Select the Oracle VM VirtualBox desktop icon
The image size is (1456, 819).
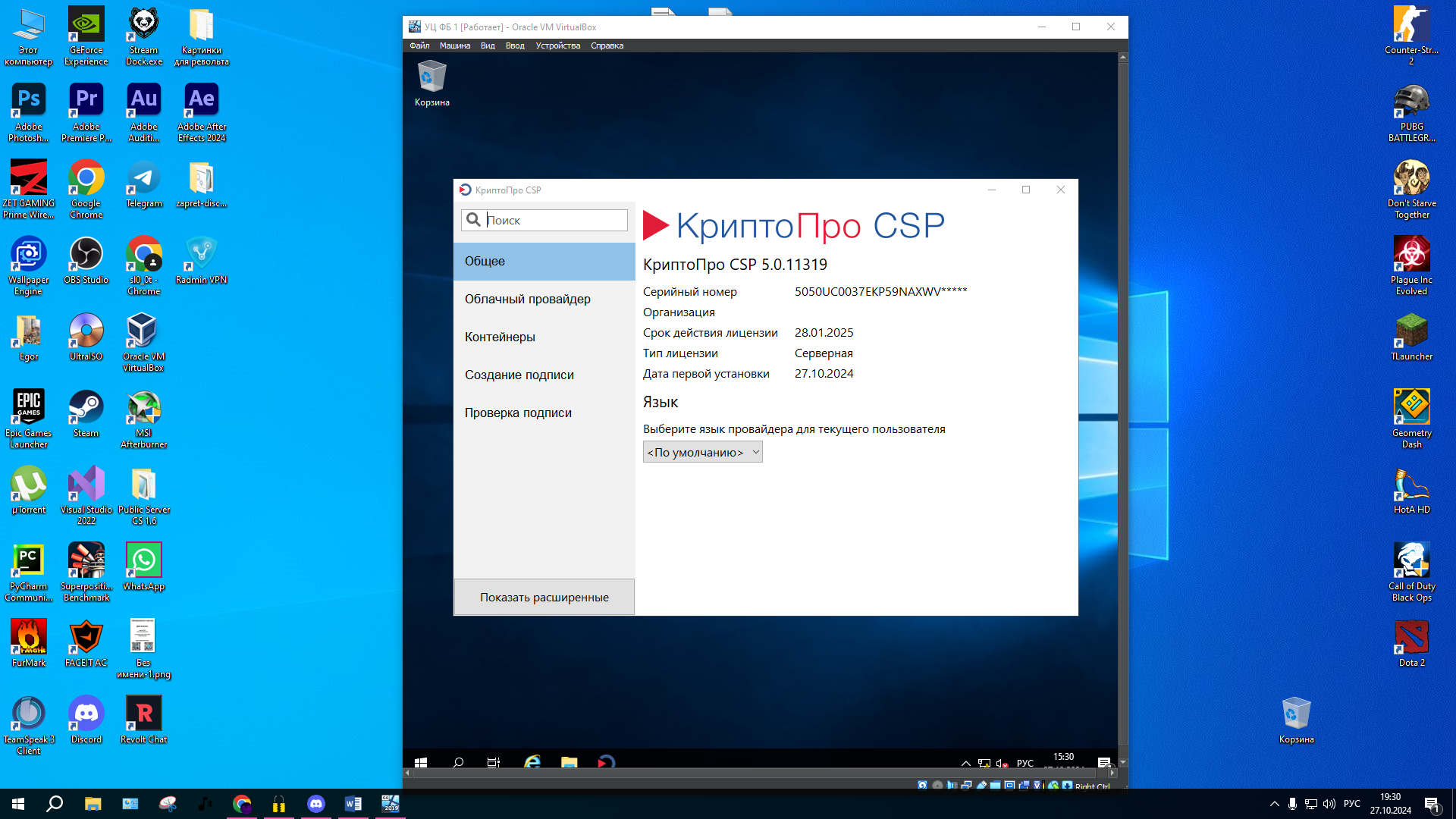coord(144,342)
